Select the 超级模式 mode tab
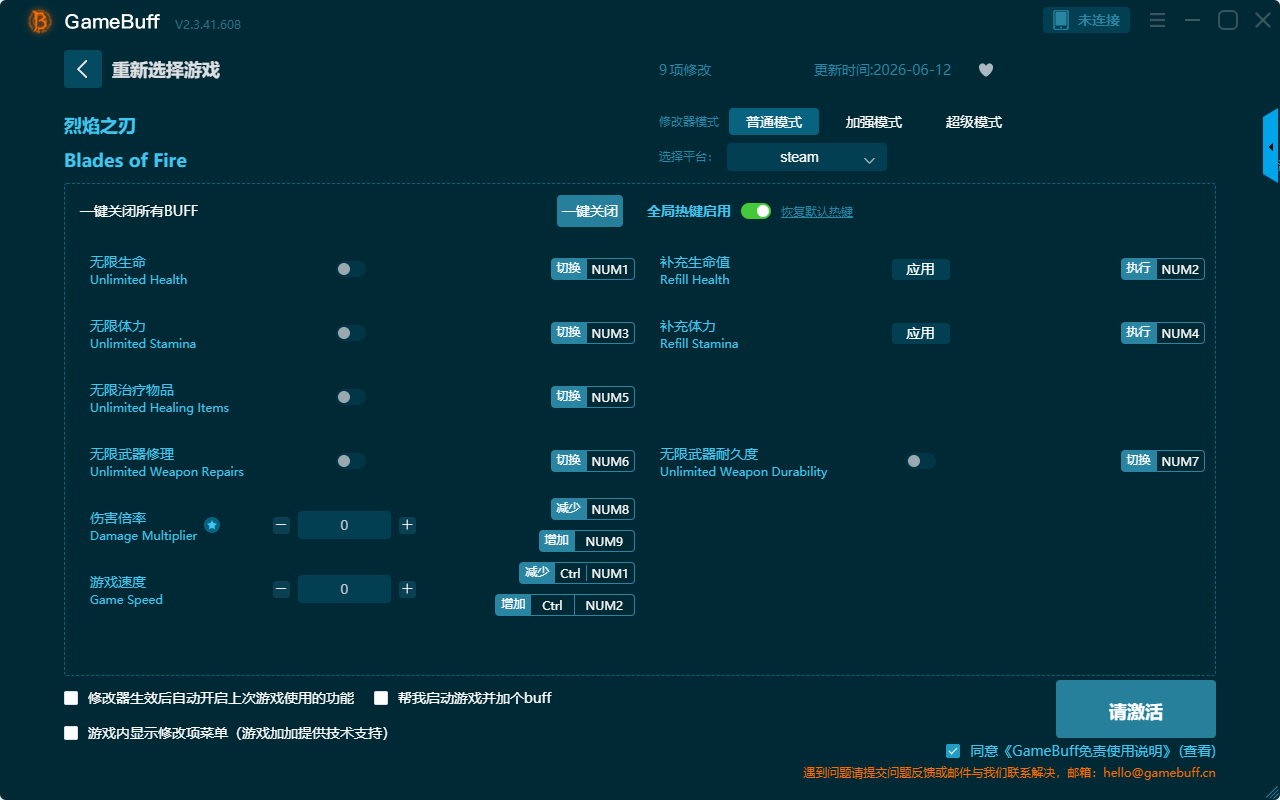The image size is (1280, 800). tap(974, 122)
